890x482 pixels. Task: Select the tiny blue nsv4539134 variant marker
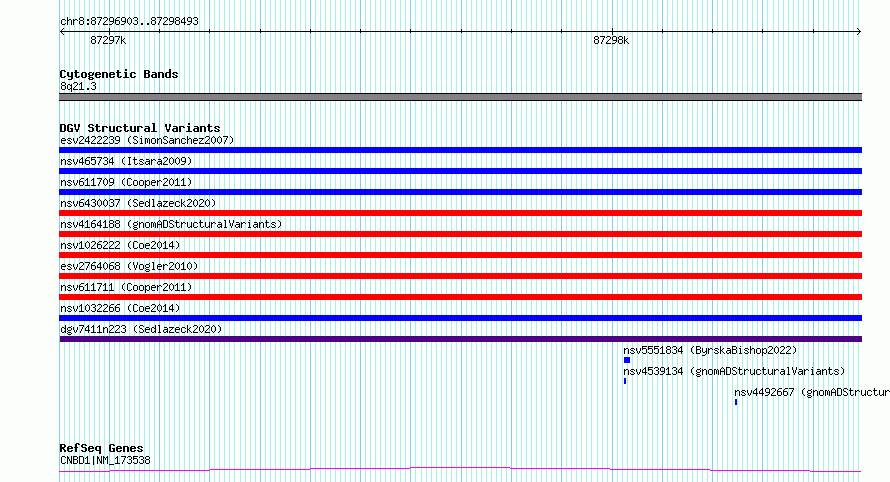(625, 381)
